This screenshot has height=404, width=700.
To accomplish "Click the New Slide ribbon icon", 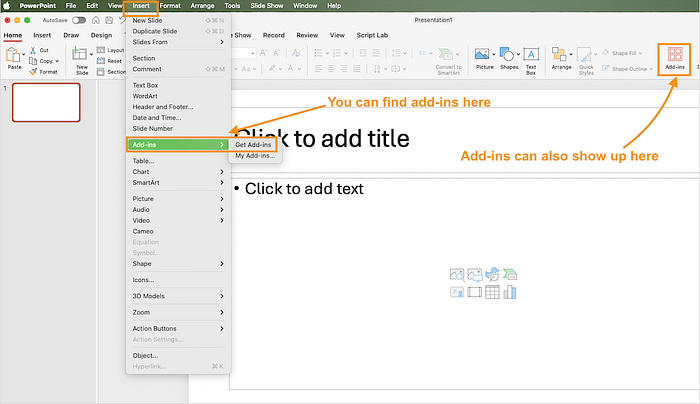I will coord(79,54).
